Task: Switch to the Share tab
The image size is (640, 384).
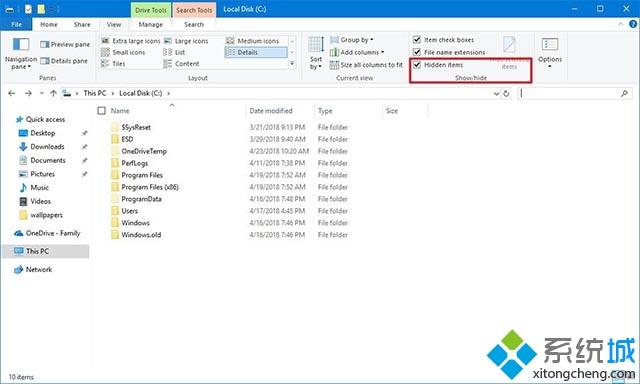Action: (82, 24)
